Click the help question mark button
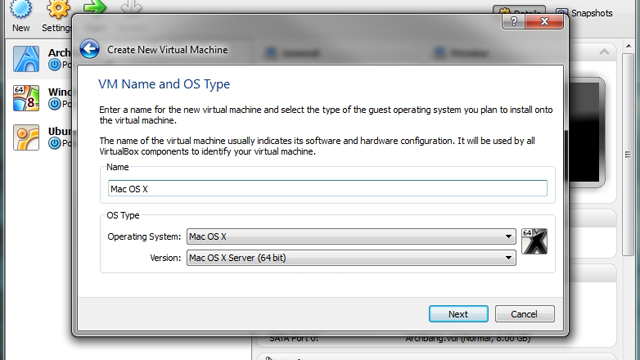This screenshot has width=640, height=360. tap(514, 21)
